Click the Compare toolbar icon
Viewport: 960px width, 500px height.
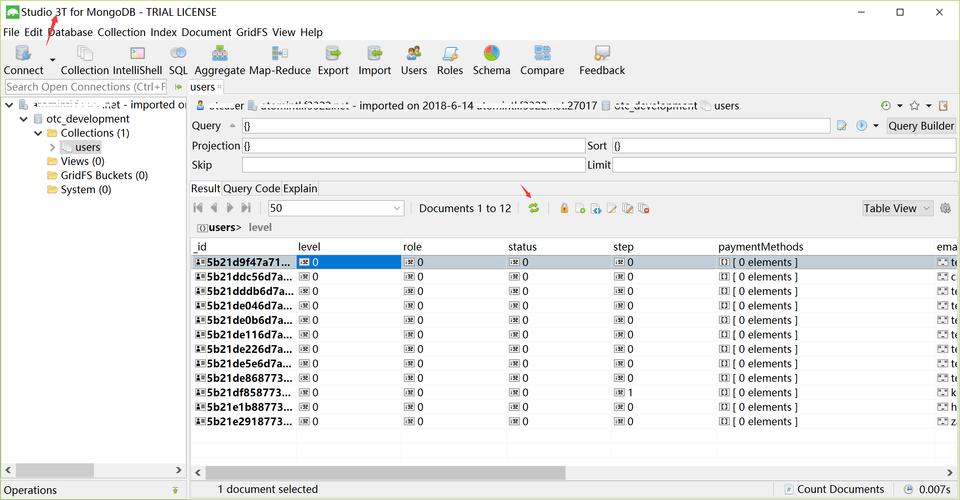click(x=542, y=54)
